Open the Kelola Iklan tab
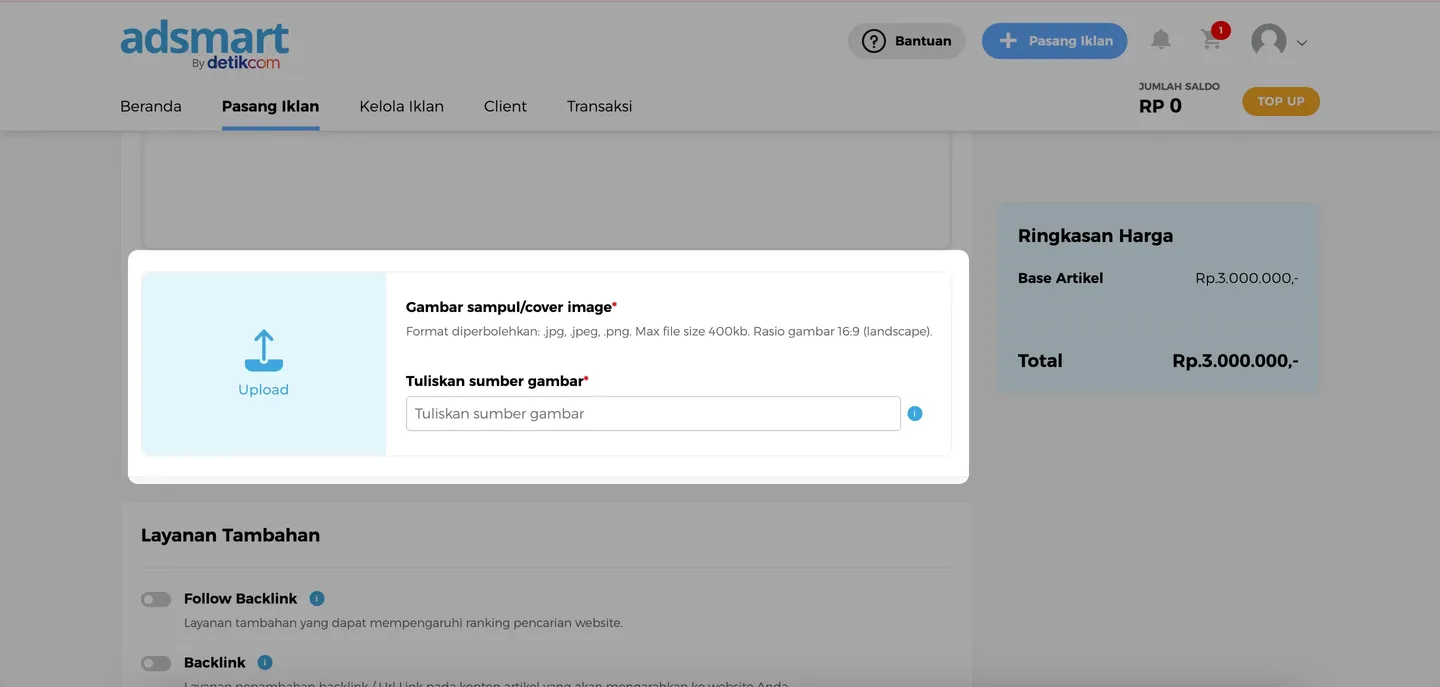Image resolution: width=1440 pixels, height=687 pixels. click(x=401, y=106)
